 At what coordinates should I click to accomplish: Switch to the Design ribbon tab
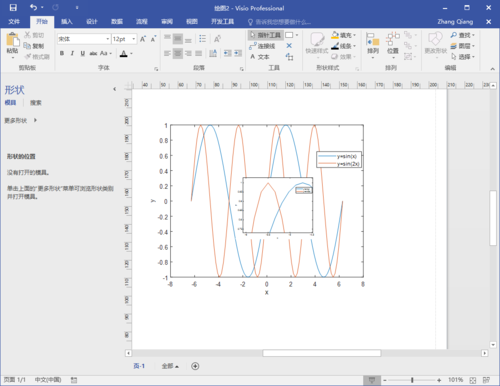point(92,22)
